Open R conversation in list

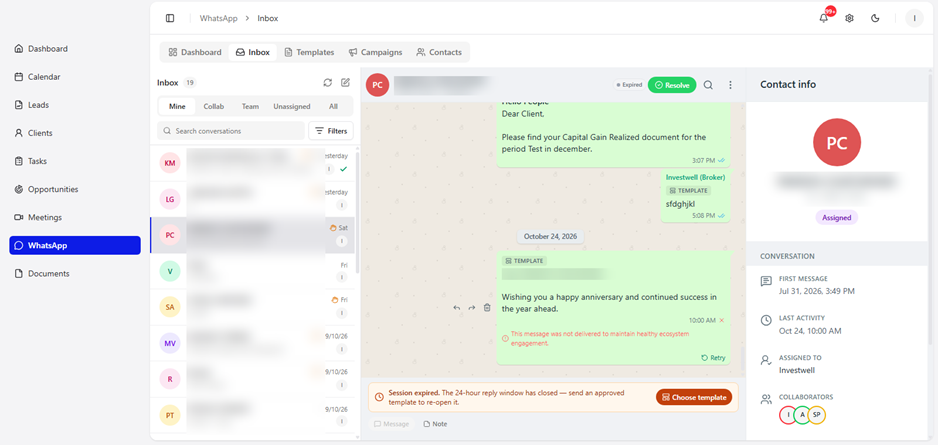coord(252,379)
